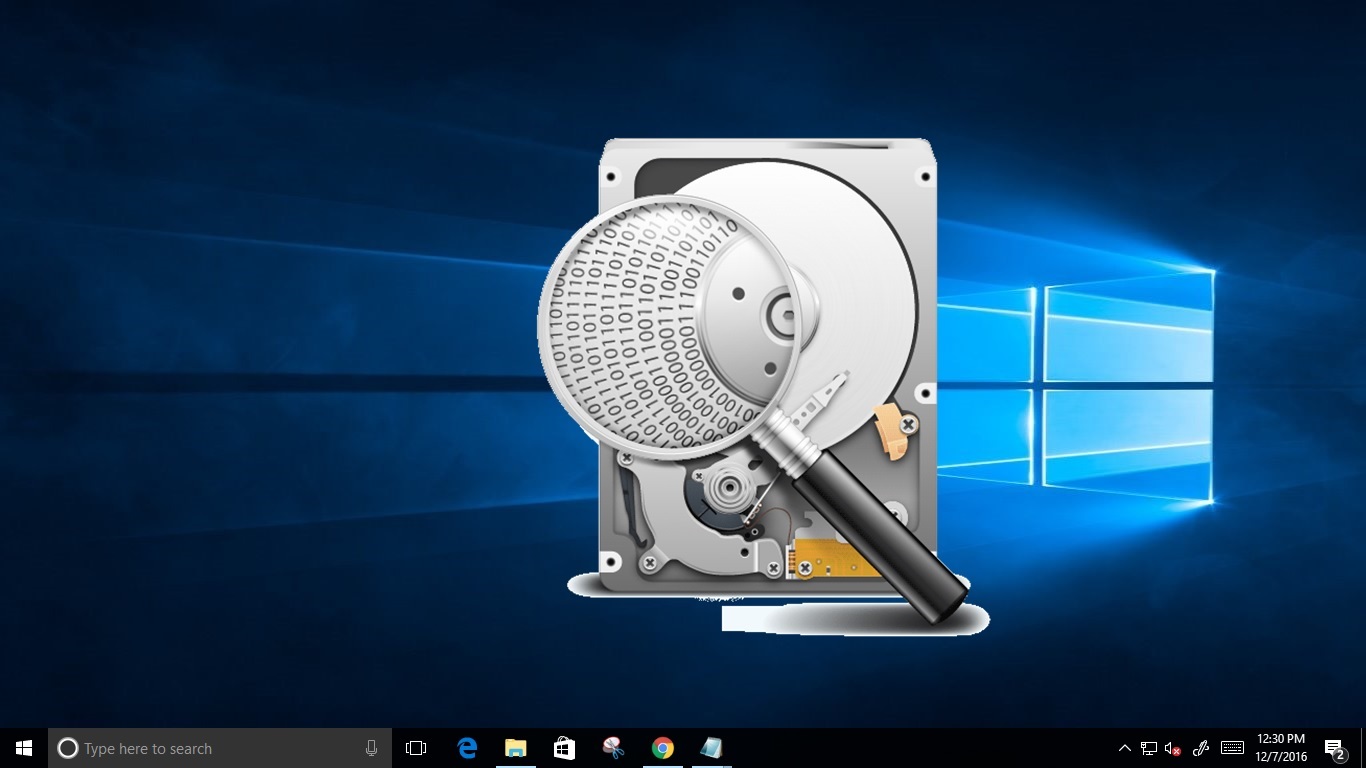1366x768 pixels.
Task: Open the Windows Start menu
Action: coord(24,748)
